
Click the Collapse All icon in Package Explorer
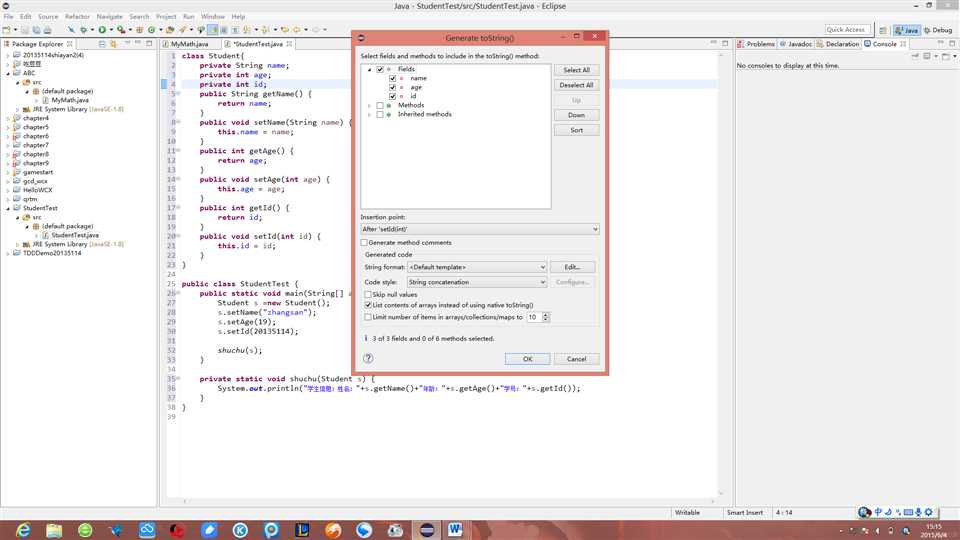(102, 44)
